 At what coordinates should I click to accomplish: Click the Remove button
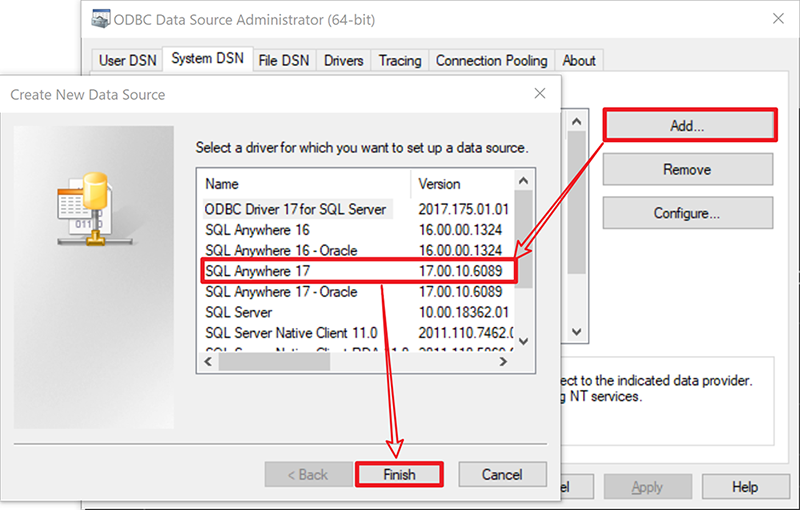pos(687,170)
